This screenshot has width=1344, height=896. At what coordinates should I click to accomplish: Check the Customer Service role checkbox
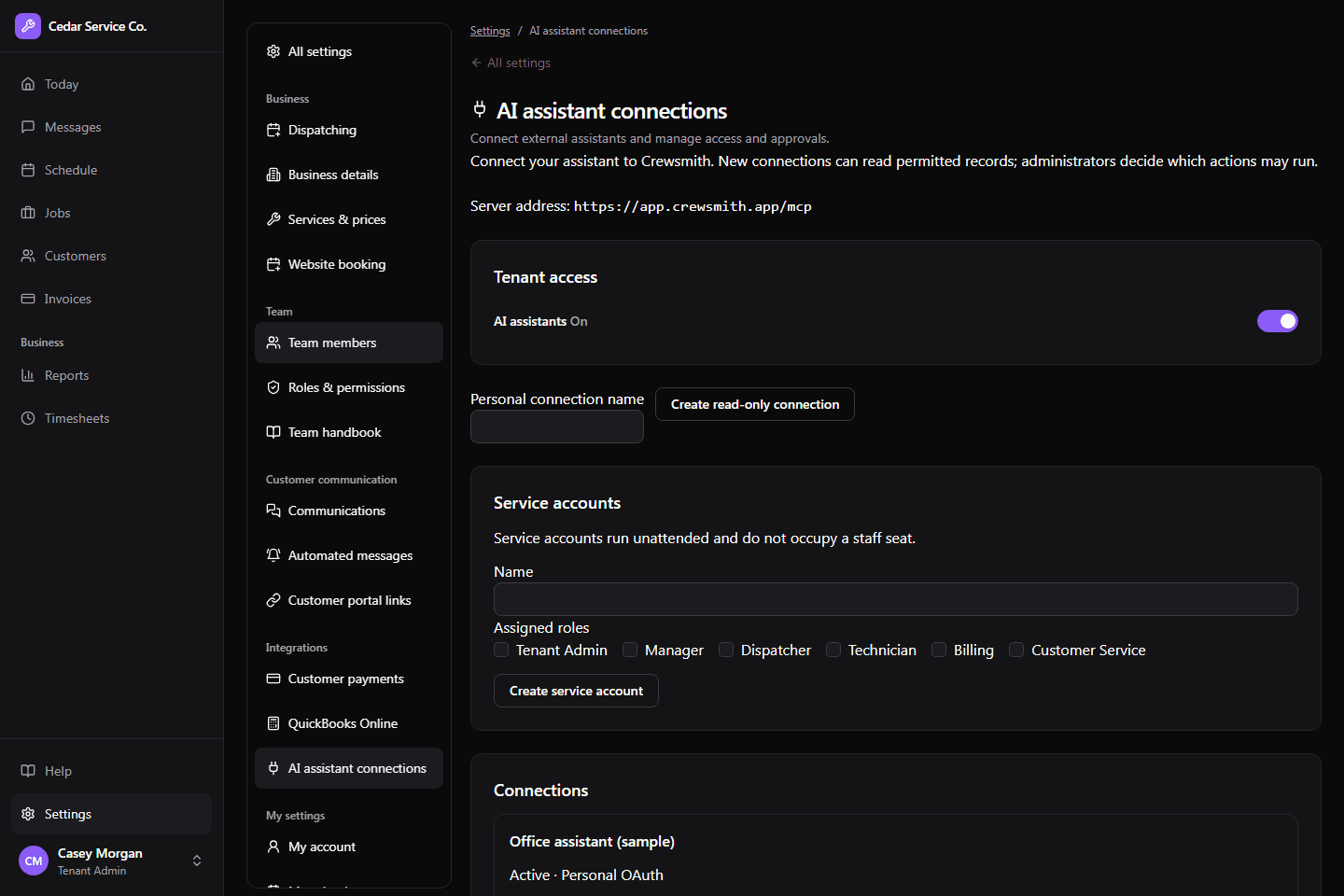tap(1016, 650)
